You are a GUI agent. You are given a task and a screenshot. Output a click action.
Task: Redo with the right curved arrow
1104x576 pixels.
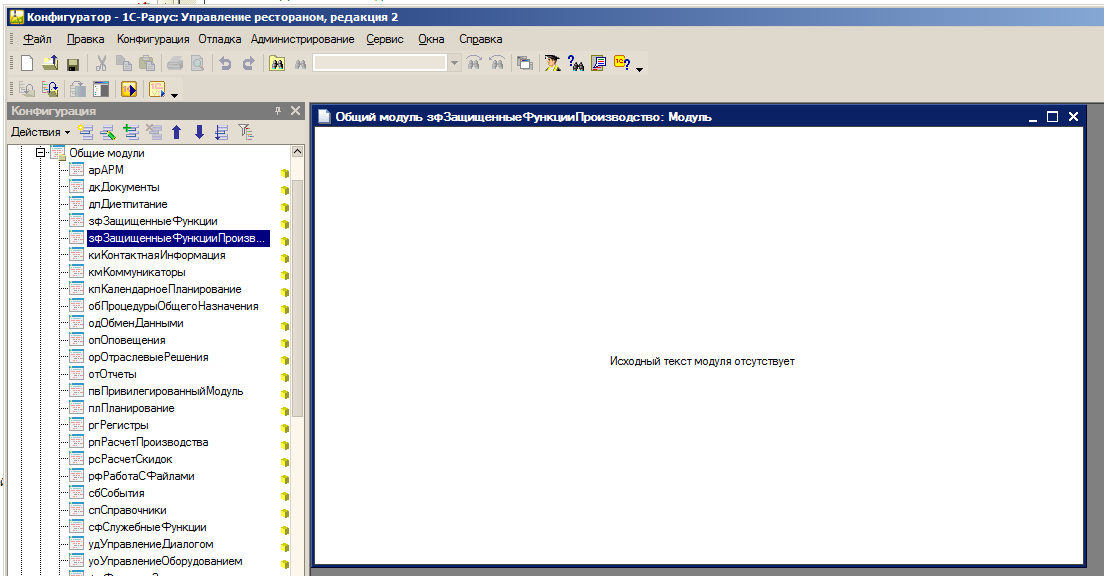pos(248,63)
